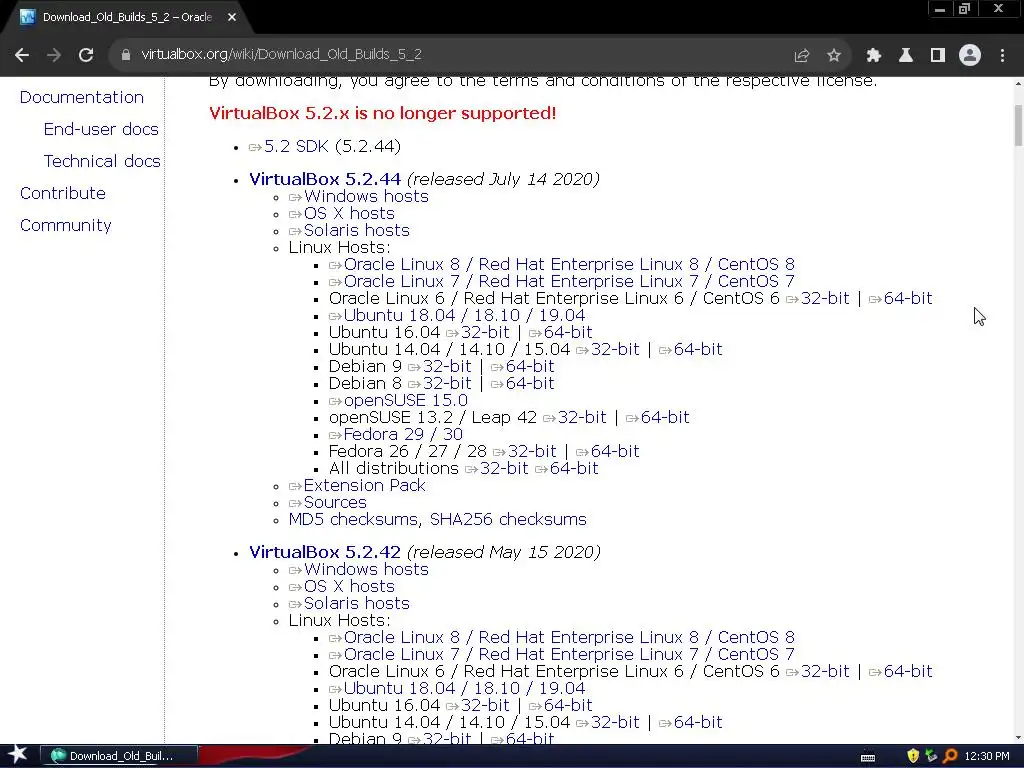Toggle the browser side panel
The height and width of the screenshot is (768, 1024).
point(938,56)
